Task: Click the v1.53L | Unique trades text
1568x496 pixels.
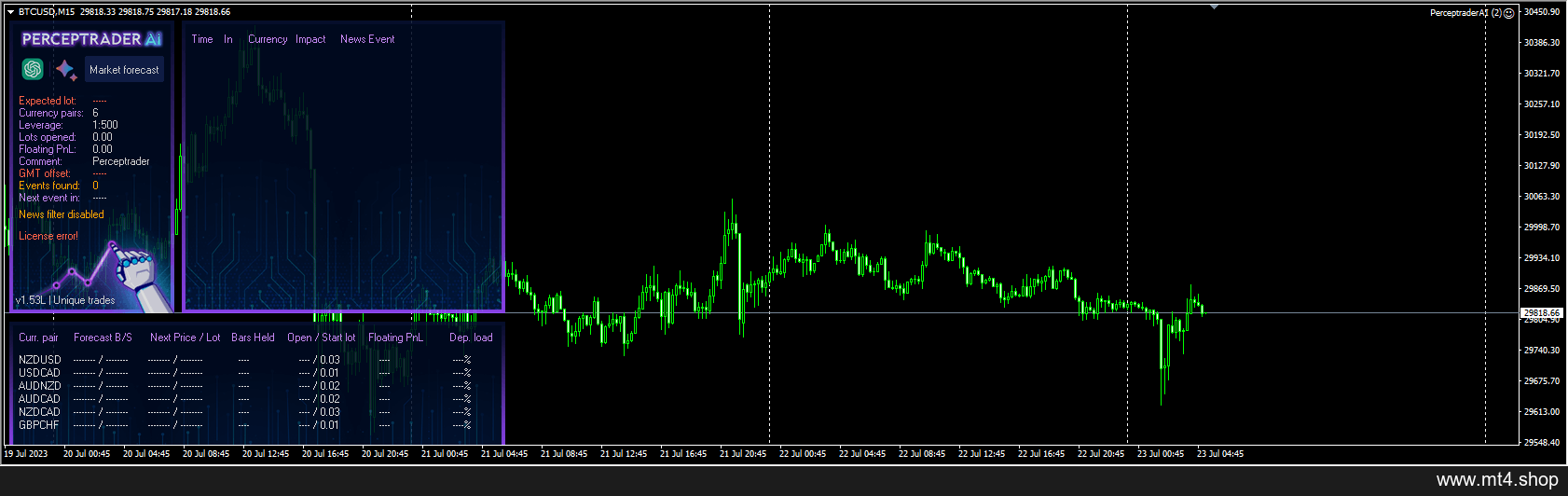Action: tap(65, 300)
